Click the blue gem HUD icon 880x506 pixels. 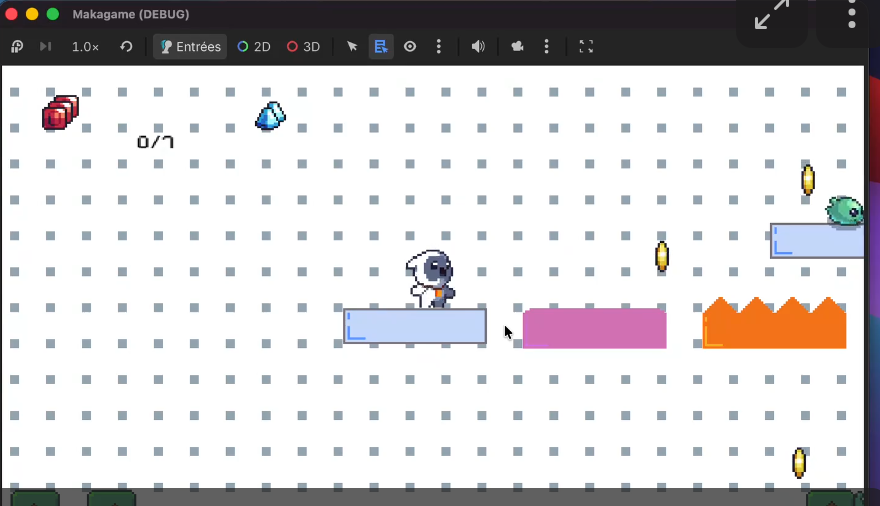coord(271,116)
